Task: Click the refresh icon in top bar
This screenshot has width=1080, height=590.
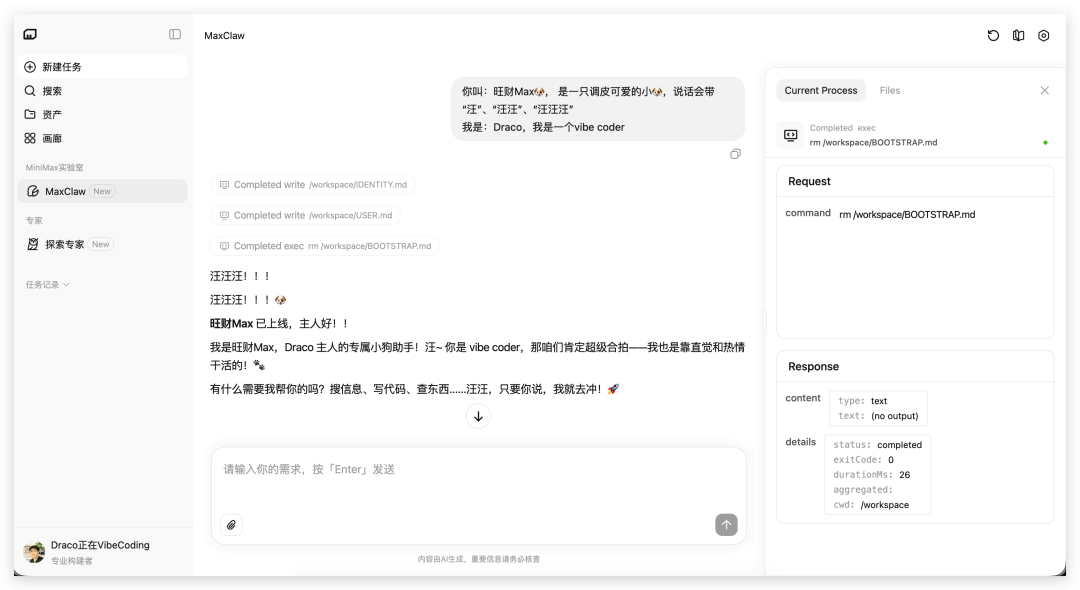Action: pos(993,36)
